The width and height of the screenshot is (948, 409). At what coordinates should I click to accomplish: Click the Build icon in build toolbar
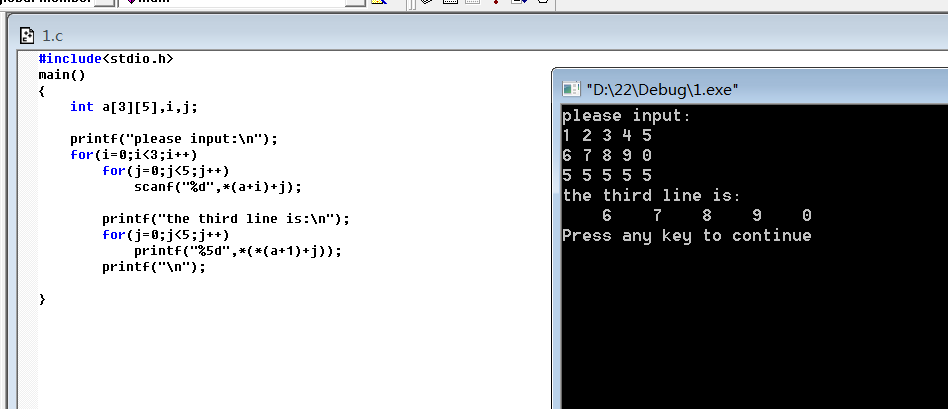(x=450, y=2)
